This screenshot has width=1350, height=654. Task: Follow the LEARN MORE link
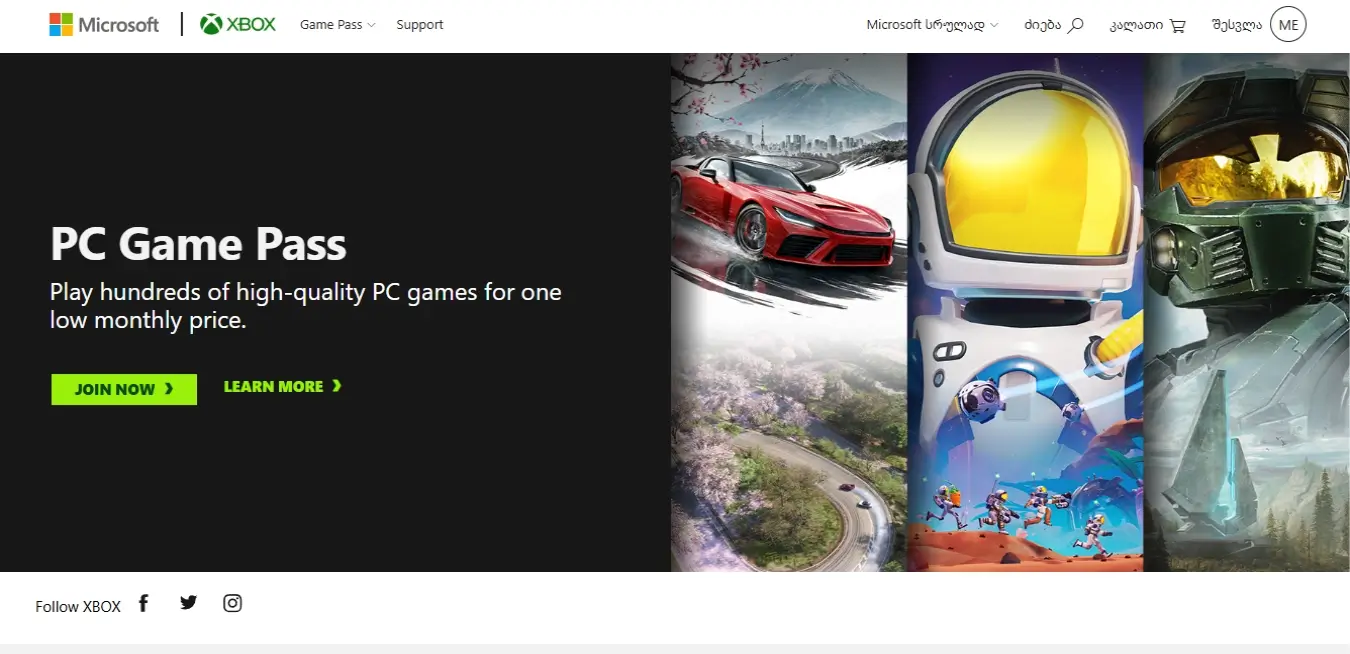click(x=283, y=386)
